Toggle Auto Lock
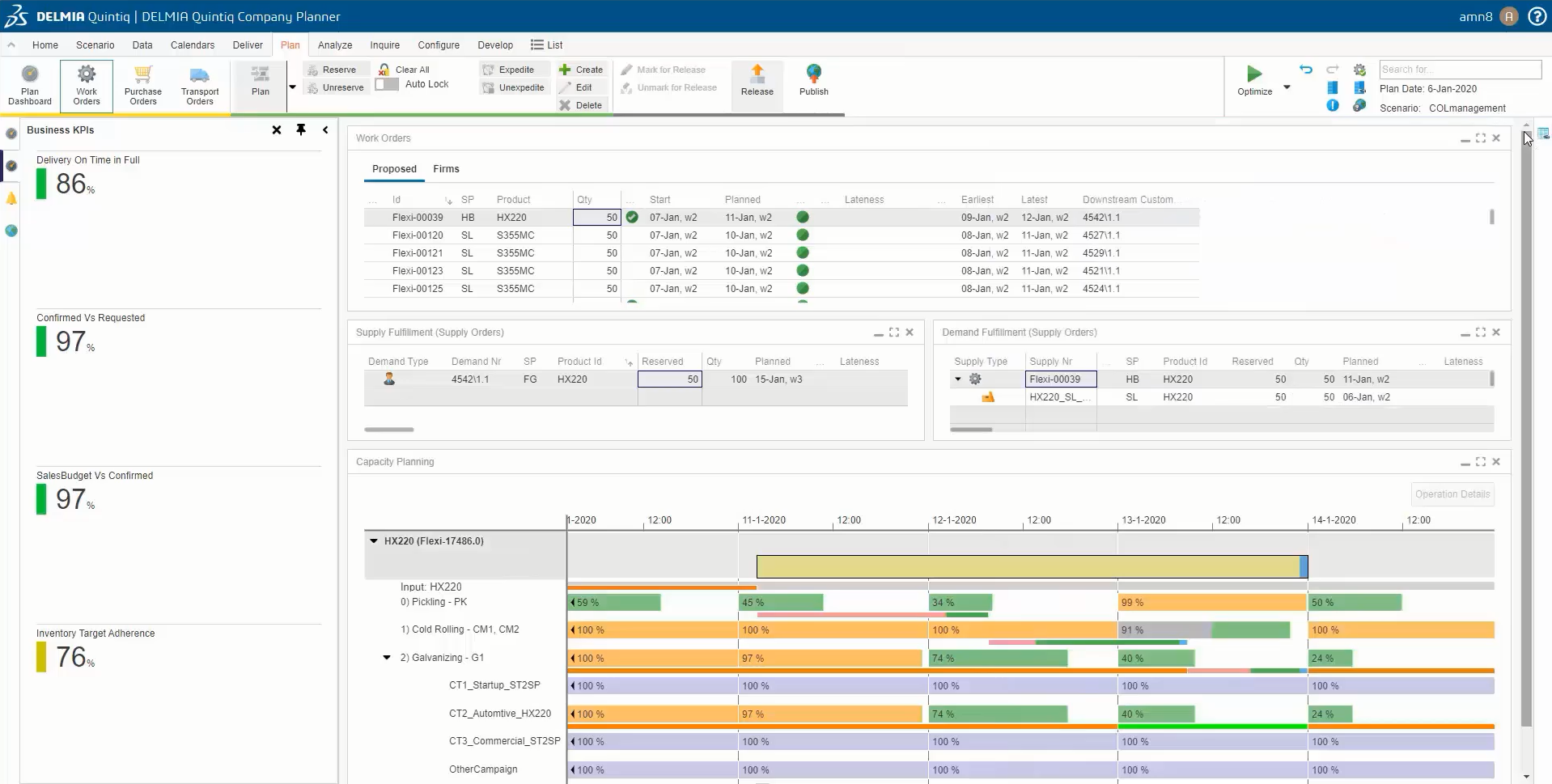The width and height of the screenshot is (1552, 784). coord(386,84)
